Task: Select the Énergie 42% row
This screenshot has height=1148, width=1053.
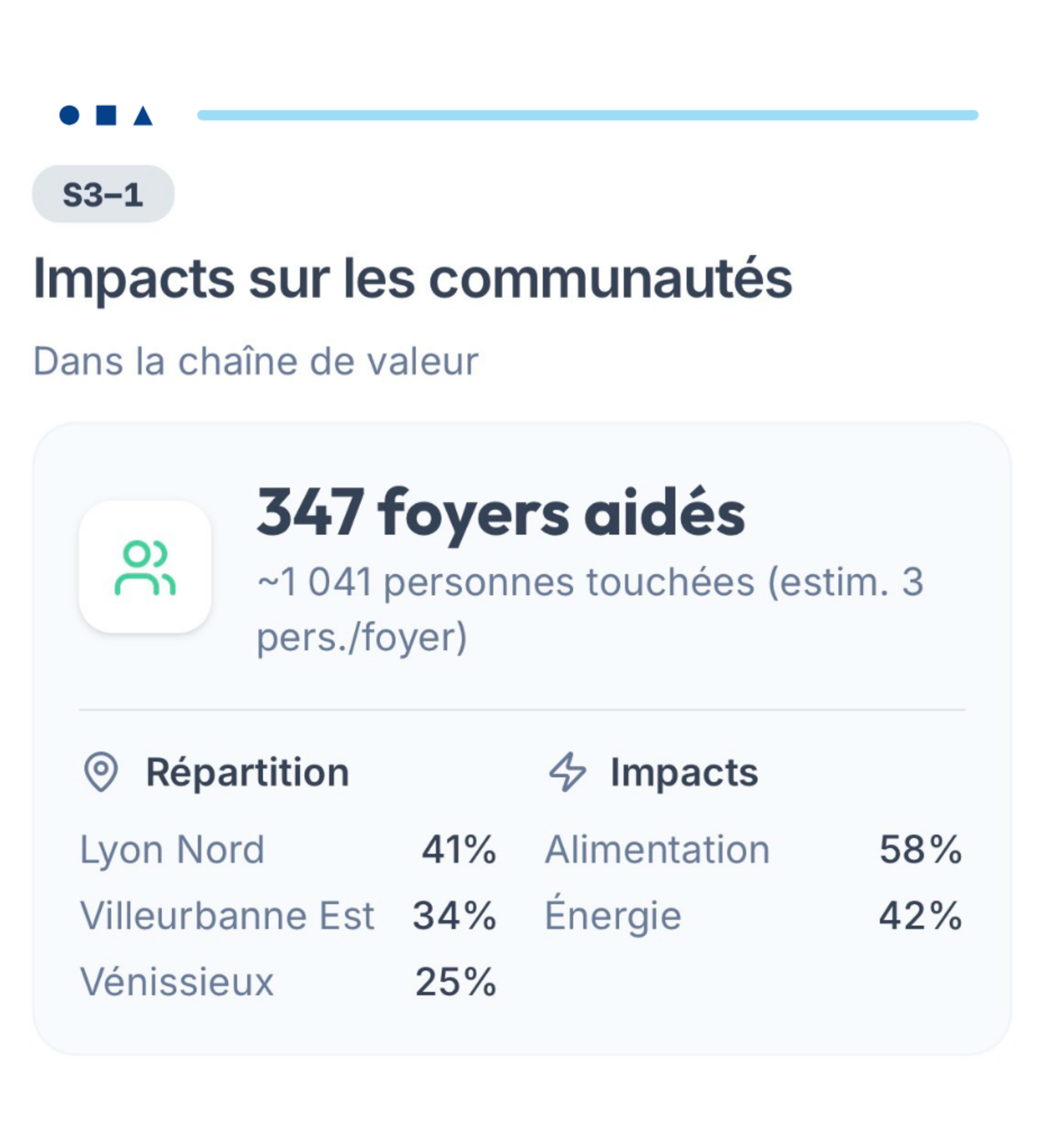Action: (754, 916)
